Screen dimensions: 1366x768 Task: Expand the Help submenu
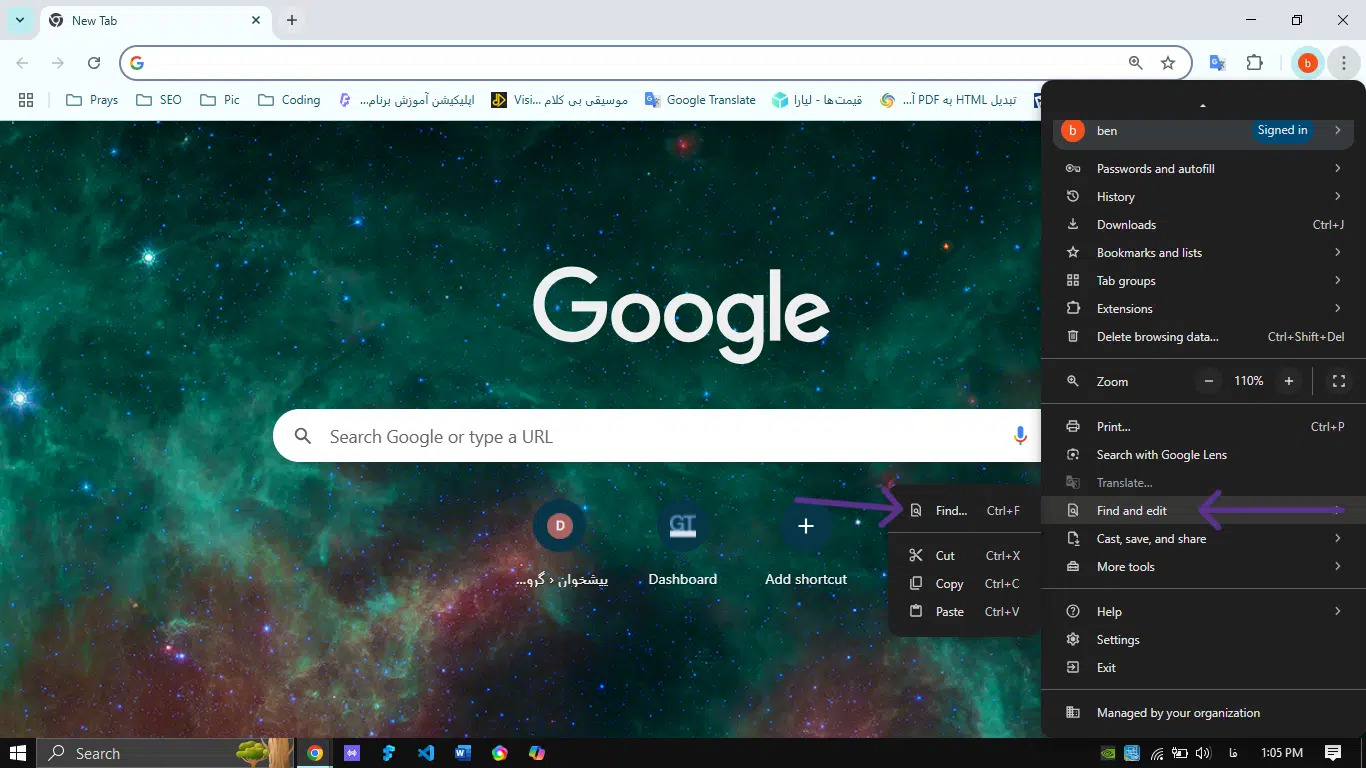click(1204, 612)
